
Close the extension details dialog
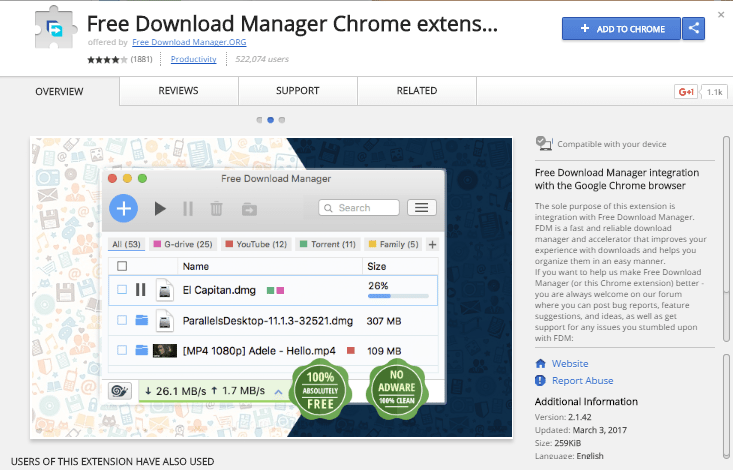[721, 15]
